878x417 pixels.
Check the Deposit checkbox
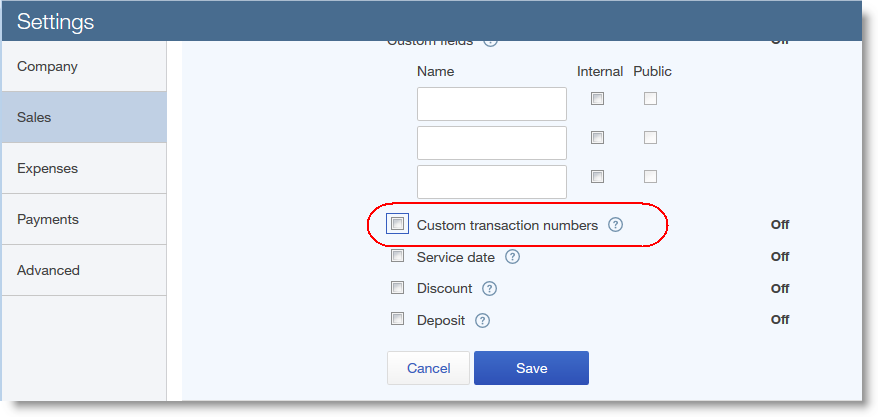(x=397, y=319)
